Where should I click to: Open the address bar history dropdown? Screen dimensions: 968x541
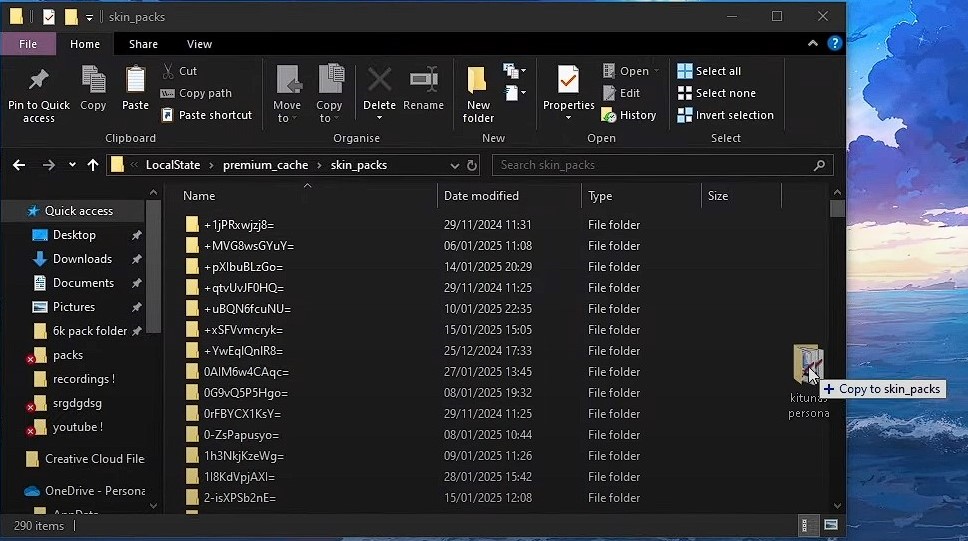[454, 166]
